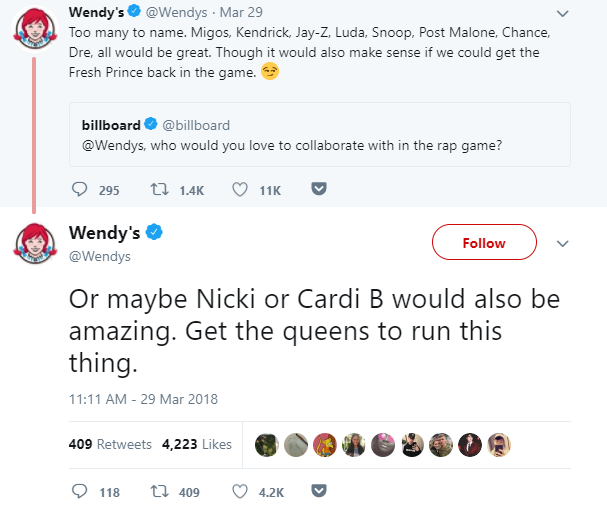View the 409 Retweets list
This screenshot has height=505, width=607.
pos(110,445)
